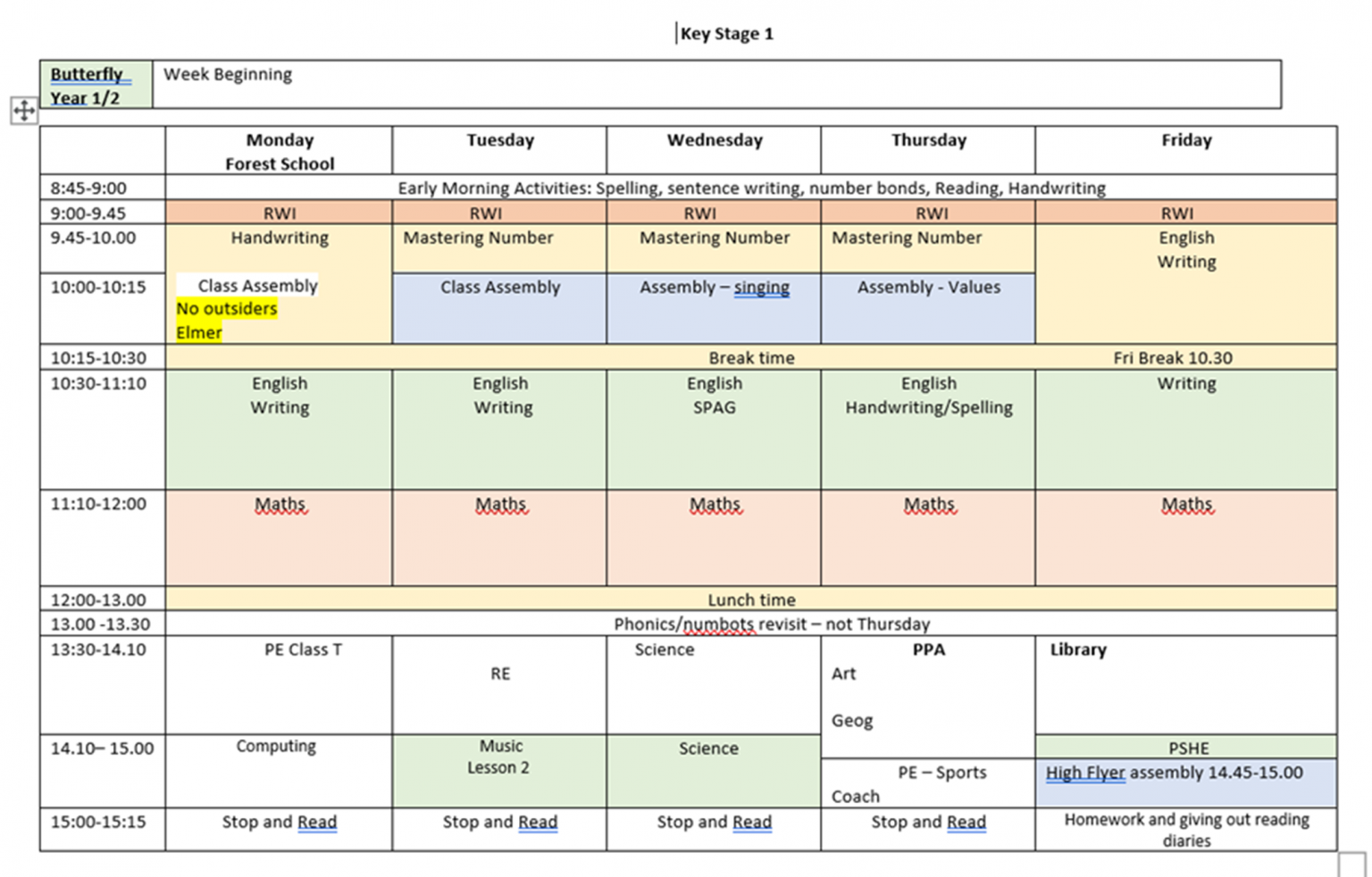Click the English SPAG cell on Wednesday
Screen dimensions: 1372x877
(x=714, y=396)
